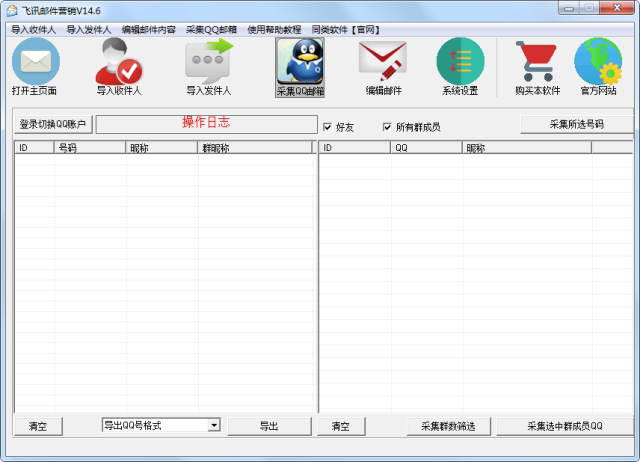Close the 飞讯邮件营销 window
This screenshot has width=640, height=462.
point(618,8)
